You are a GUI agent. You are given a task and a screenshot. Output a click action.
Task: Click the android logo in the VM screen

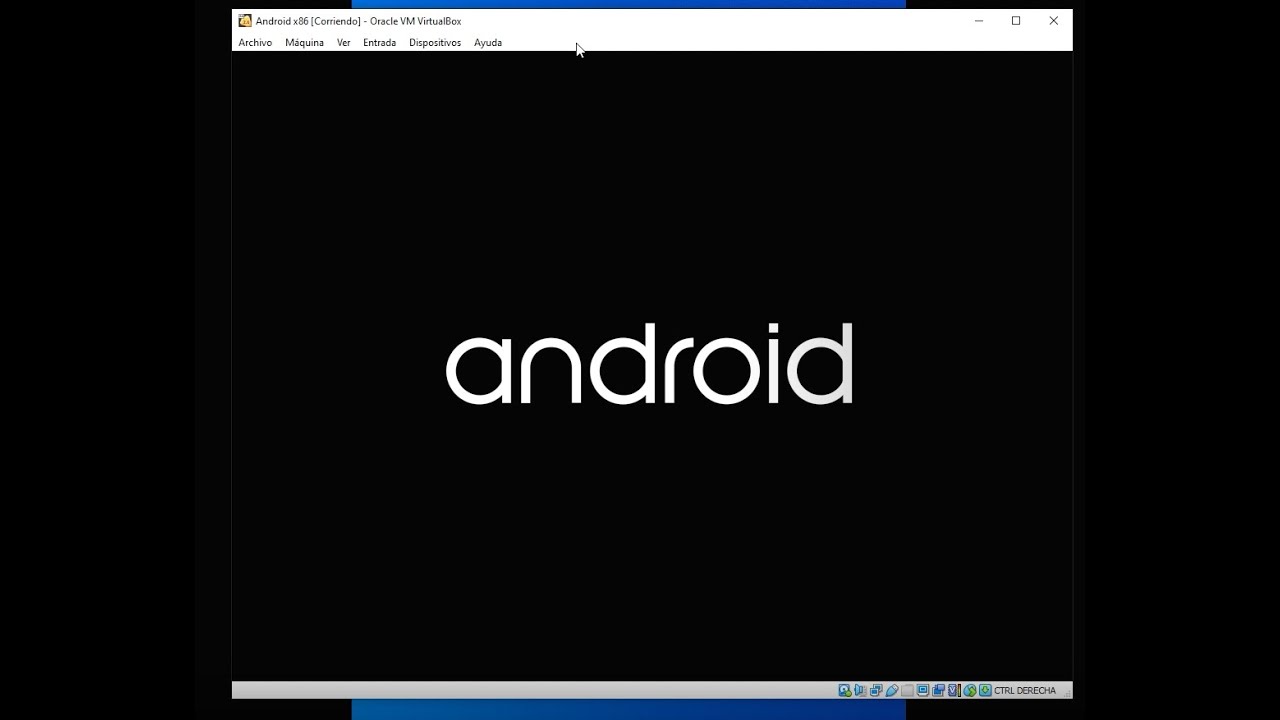(649, 364)
